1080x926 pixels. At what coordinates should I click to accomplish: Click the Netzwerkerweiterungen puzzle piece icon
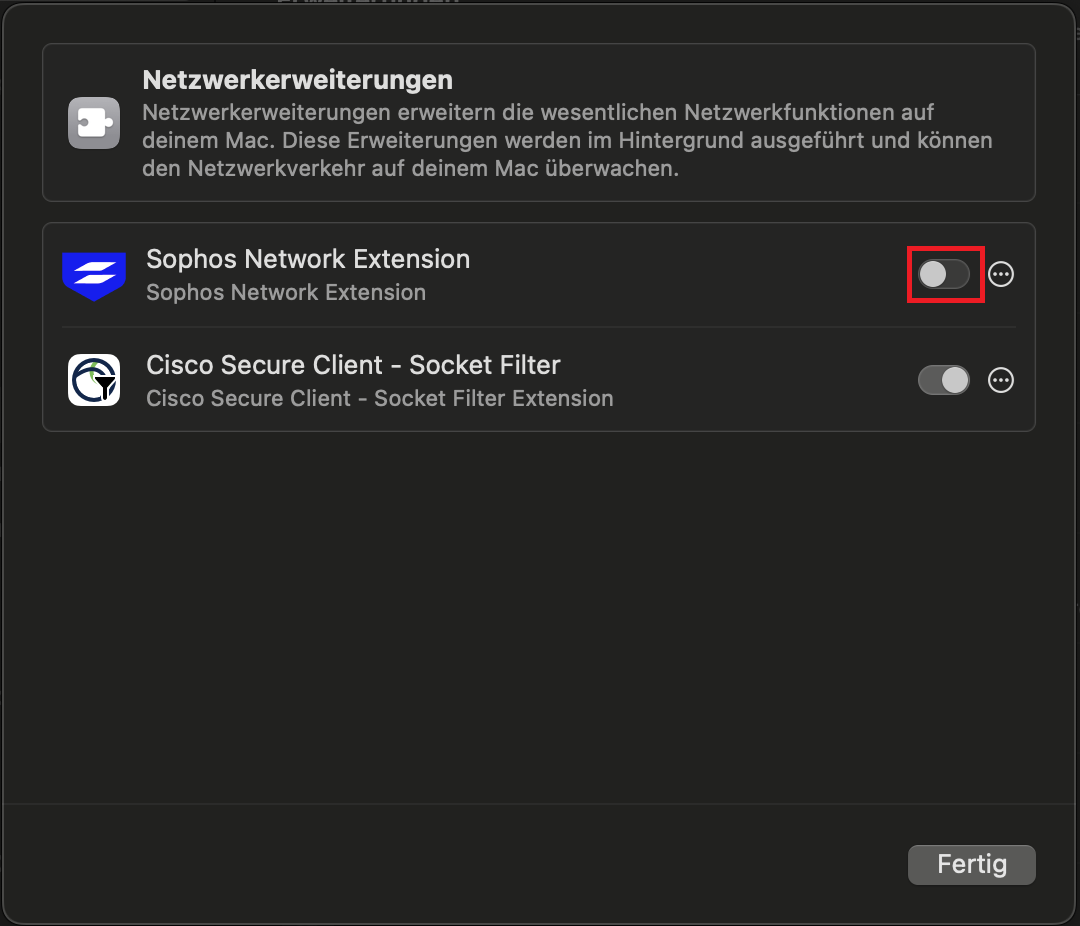(94, 123)
